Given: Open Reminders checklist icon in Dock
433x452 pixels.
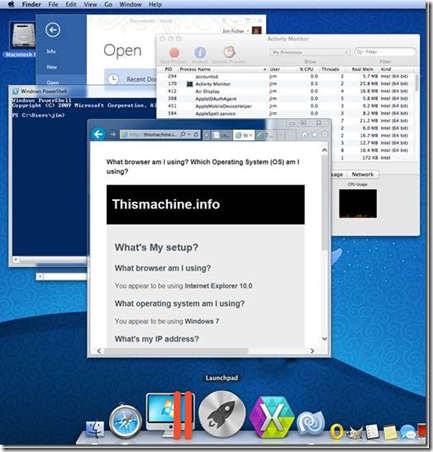Looking at the screenshot, I should [371, 432].
